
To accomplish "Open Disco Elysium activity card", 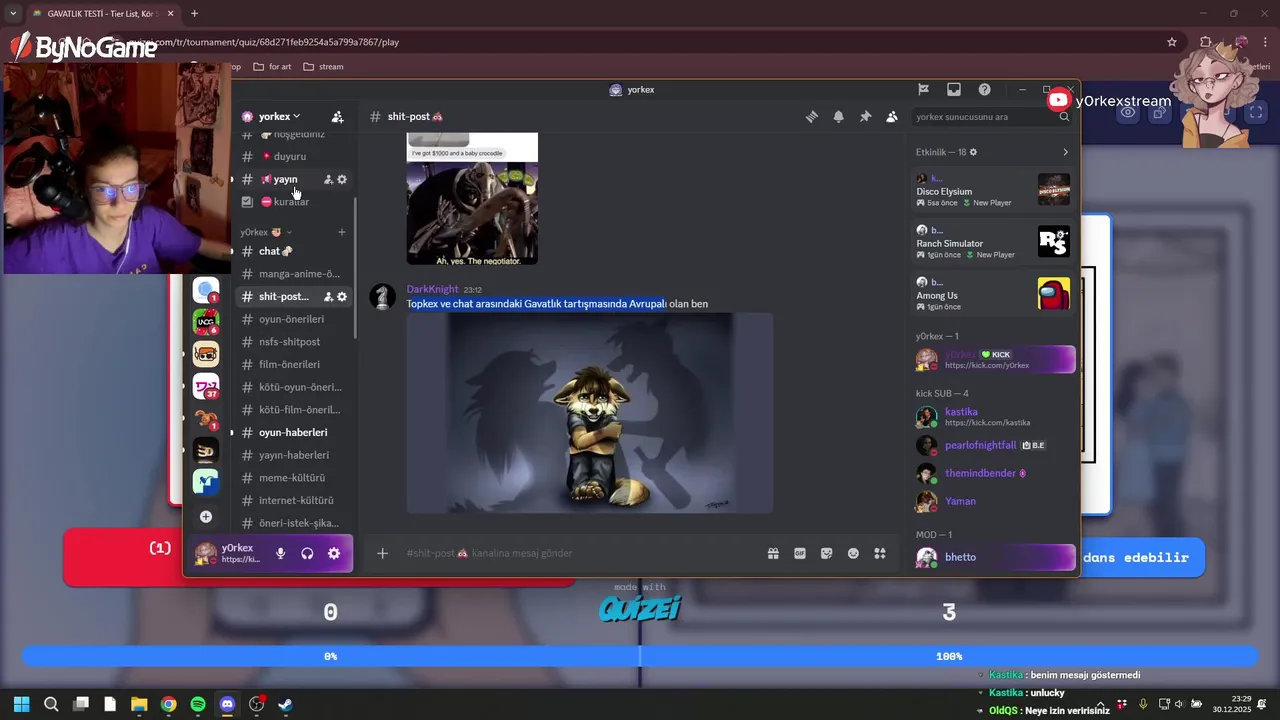I will point(993,190).
